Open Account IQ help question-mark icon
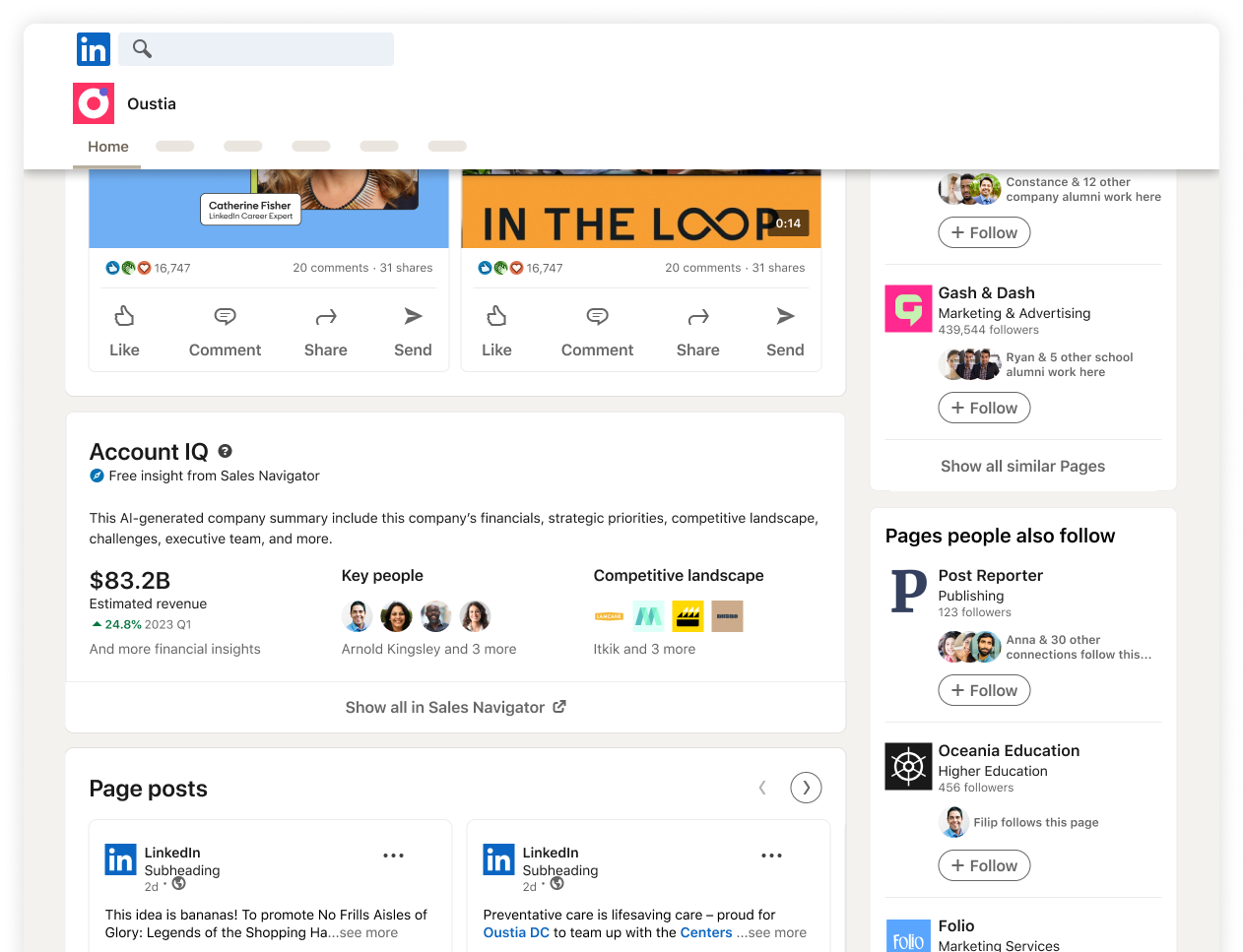1243x952 pixels. point(226,451)
